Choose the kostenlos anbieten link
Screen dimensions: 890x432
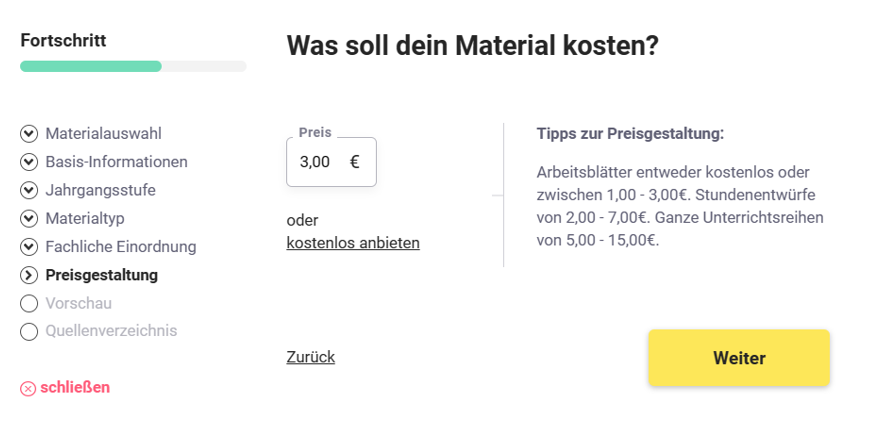353,243
